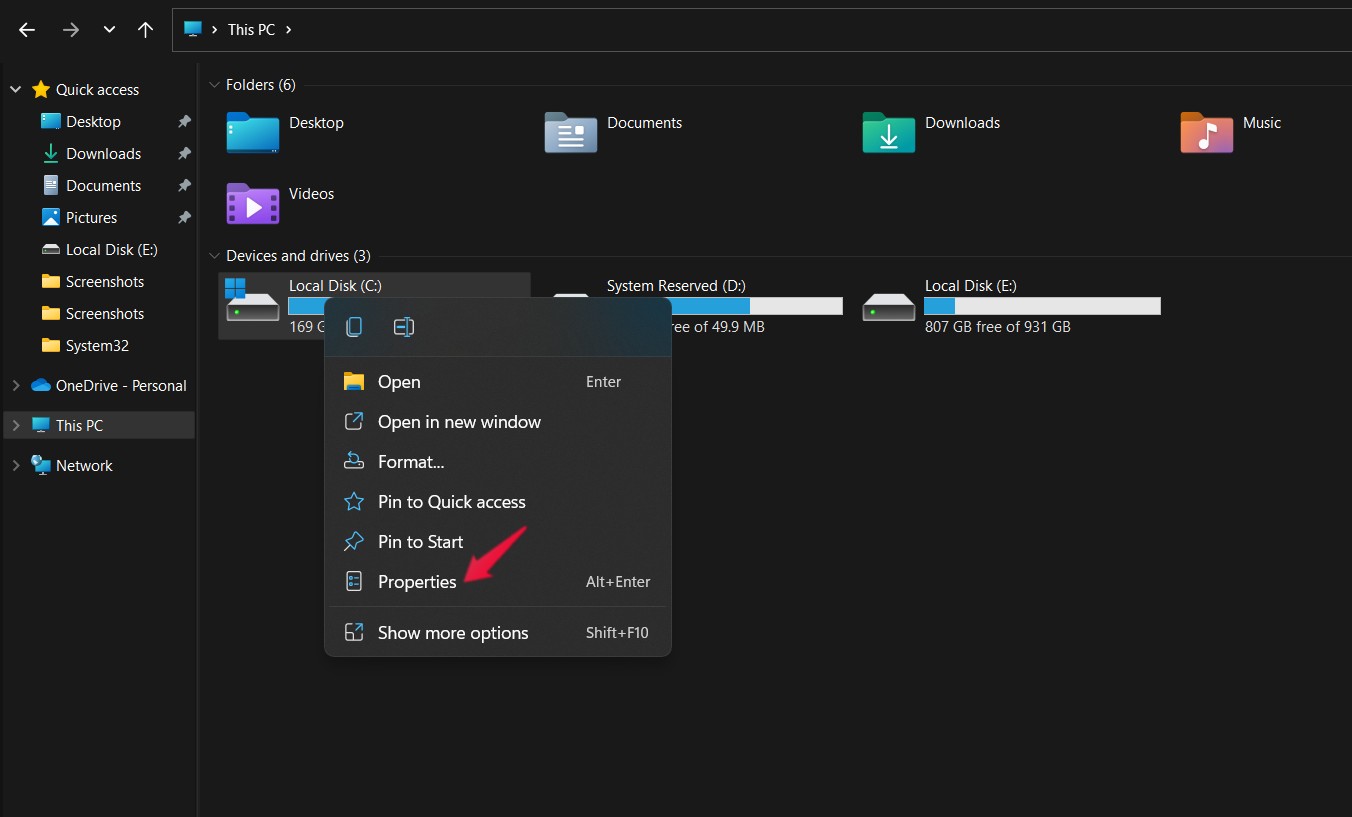The image size is (1352, 817).
Task: Expand the OneDrive - Personal node
Action: (x=15, y=386)
